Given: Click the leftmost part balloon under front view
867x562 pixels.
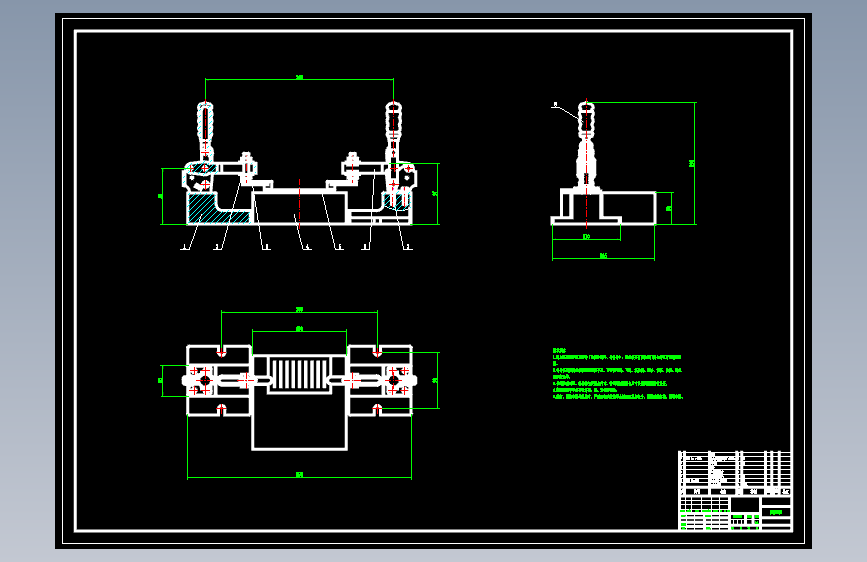Looking at the screenshot, I should click(x=185, y=247).
